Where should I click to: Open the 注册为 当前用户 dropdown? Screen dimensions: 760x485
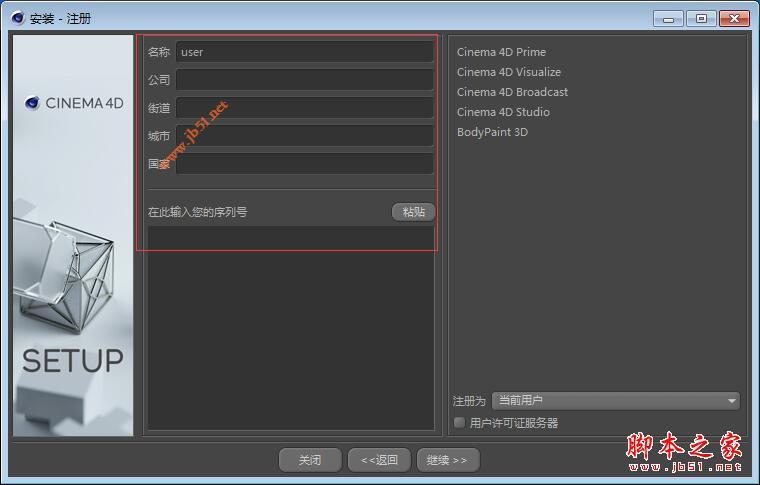(x=616, y=401)
